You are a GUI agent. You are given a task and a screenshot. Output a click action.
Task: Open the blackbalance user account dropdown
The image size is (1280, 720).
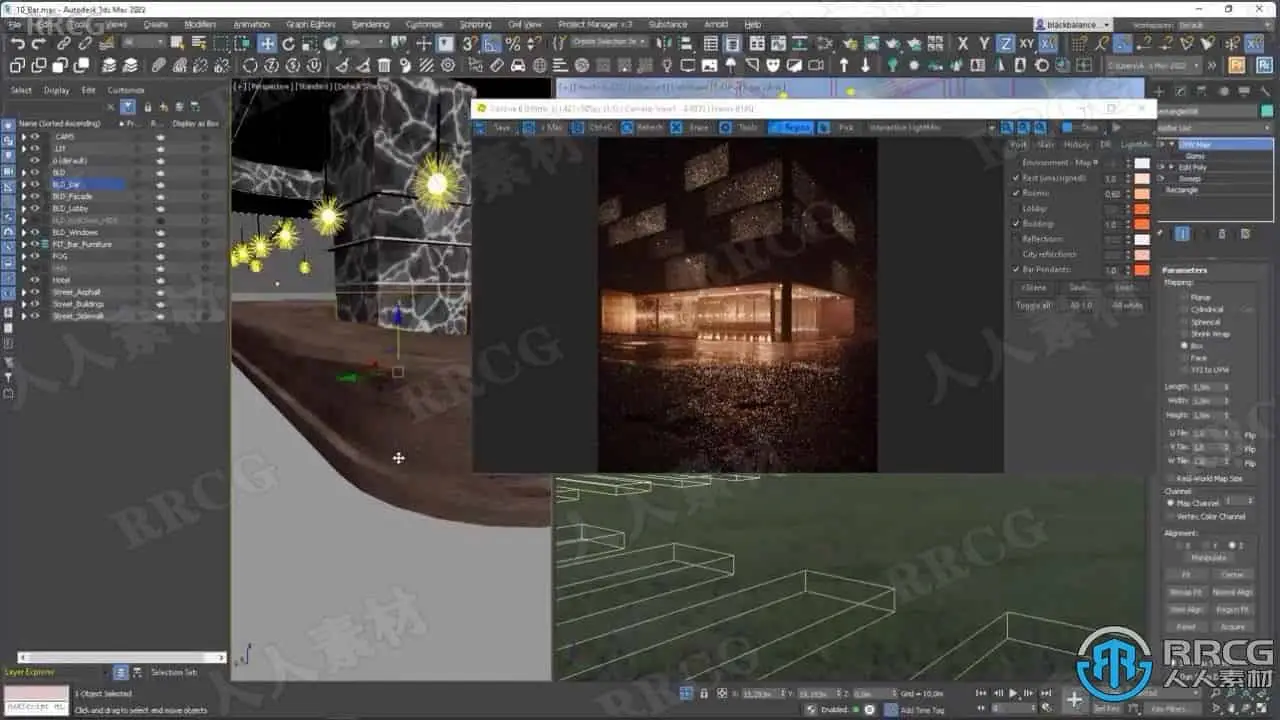click(1074, 24)
